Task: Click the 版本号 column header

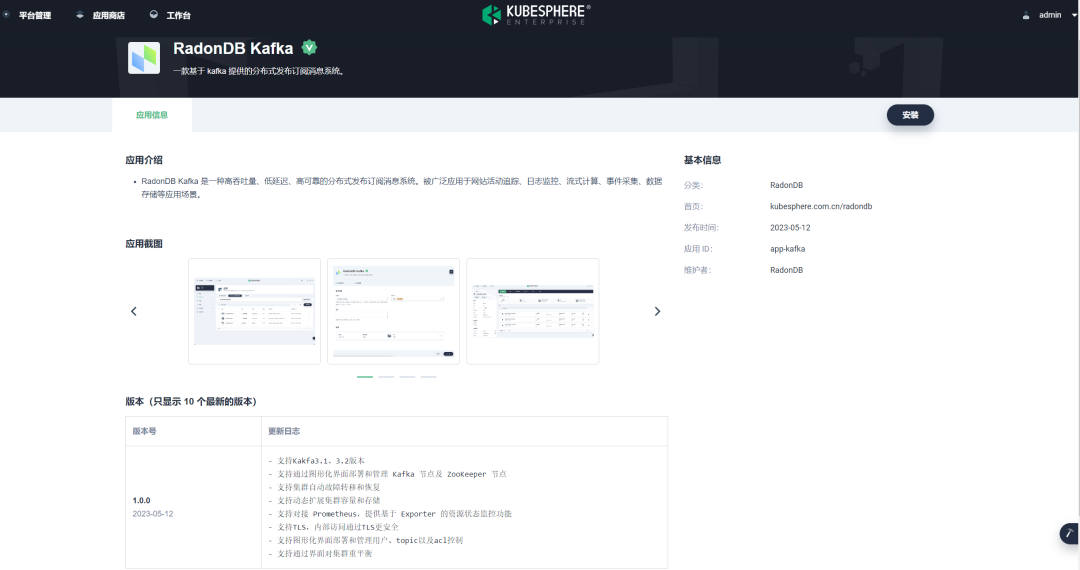Action: click(144, 431)
